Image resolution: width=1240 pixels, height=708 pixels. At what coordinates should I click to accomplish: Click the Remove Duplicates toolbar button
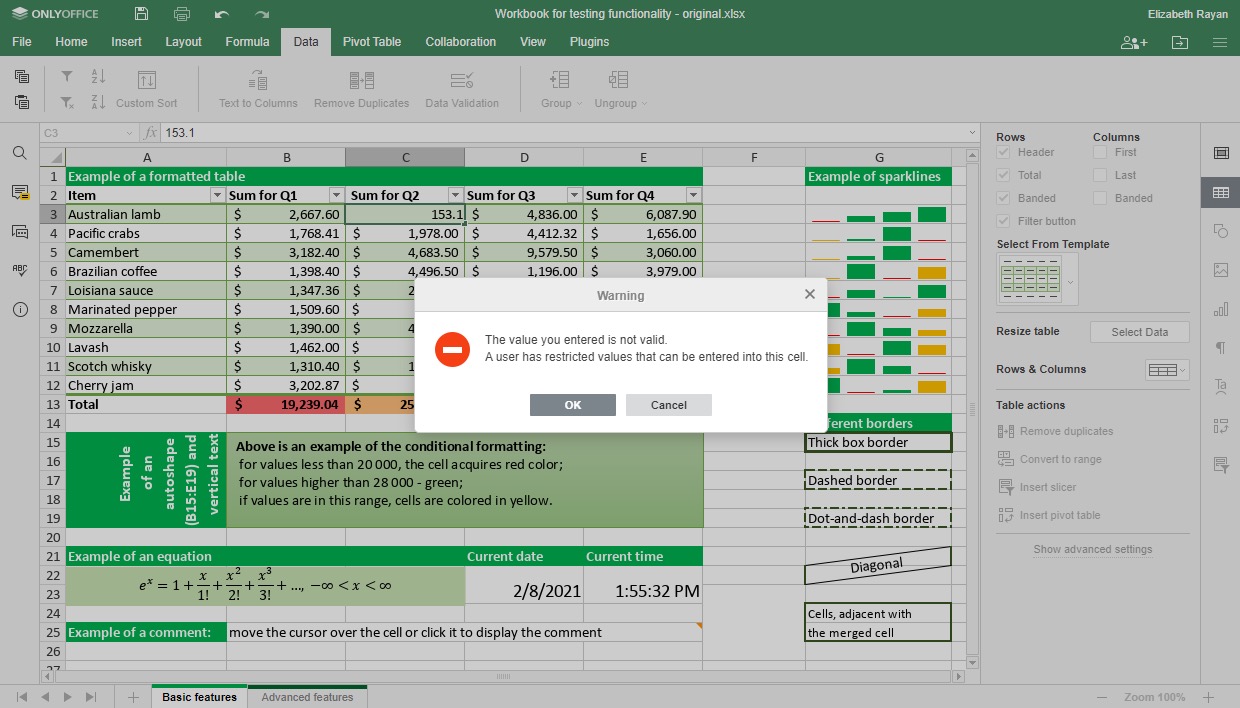362,89
